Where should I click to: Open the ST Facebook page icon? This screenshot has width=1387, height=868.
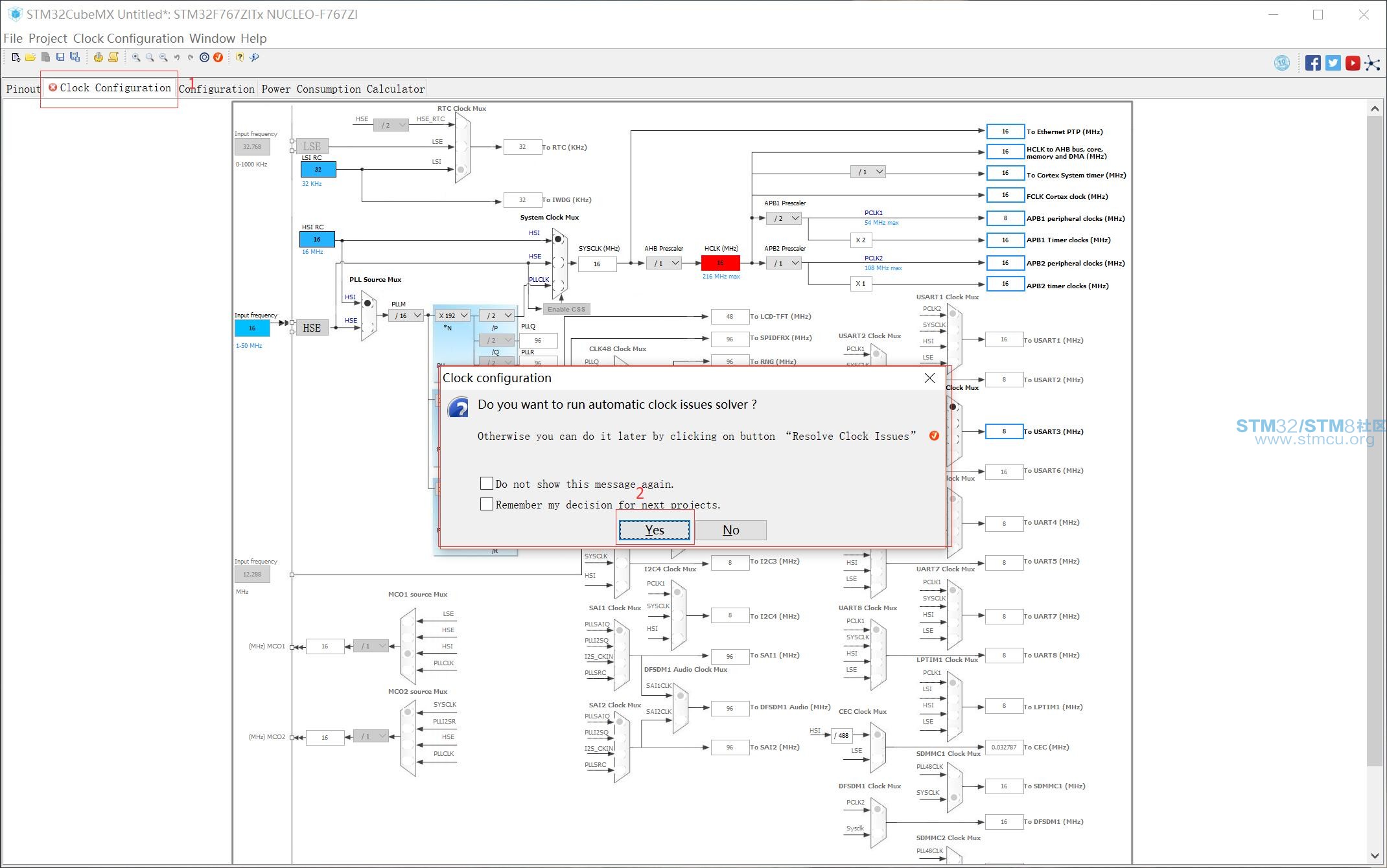click(1313, 63)
